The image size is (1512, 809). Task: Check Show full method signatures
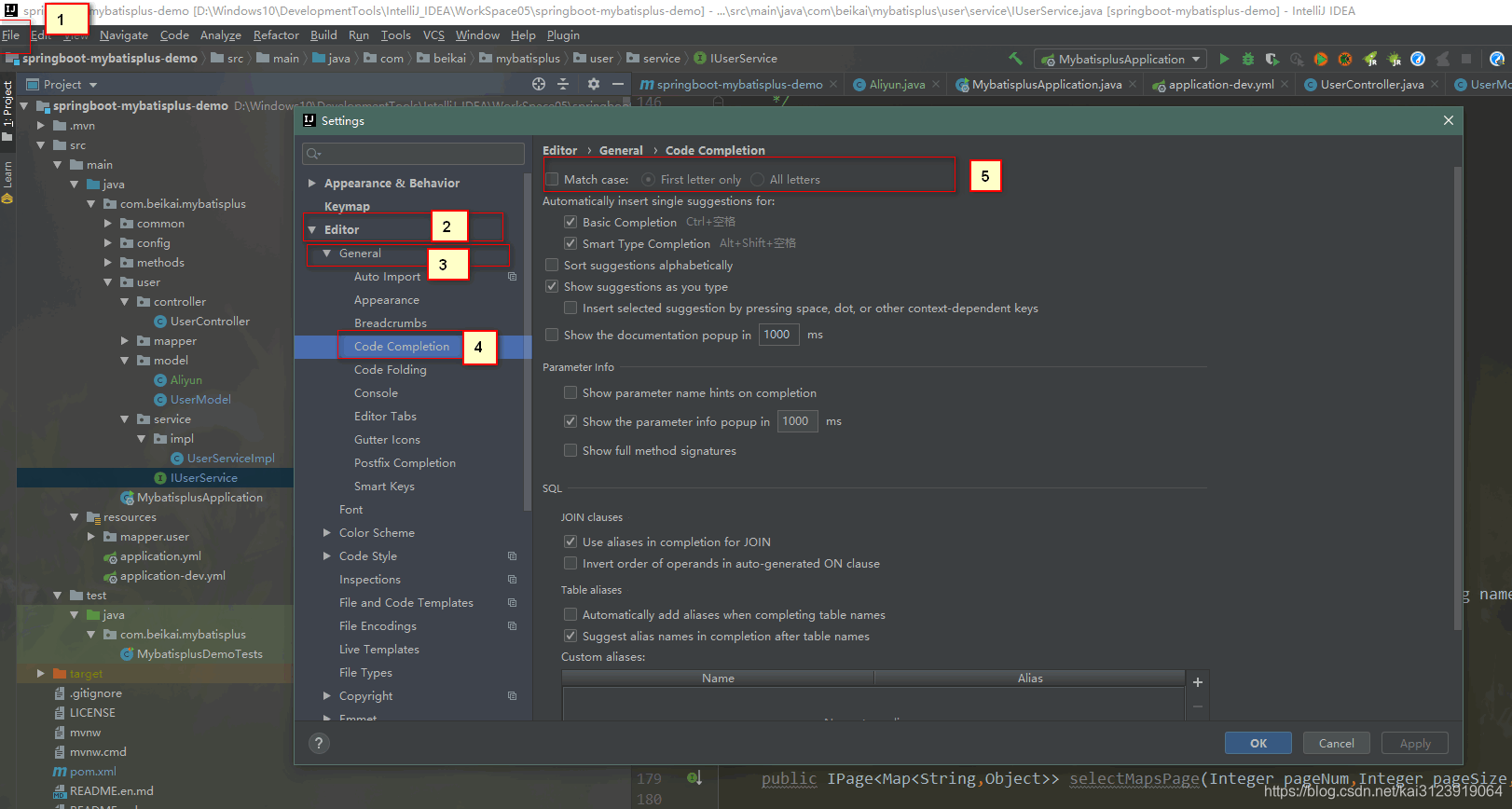[x=570, y=450]
